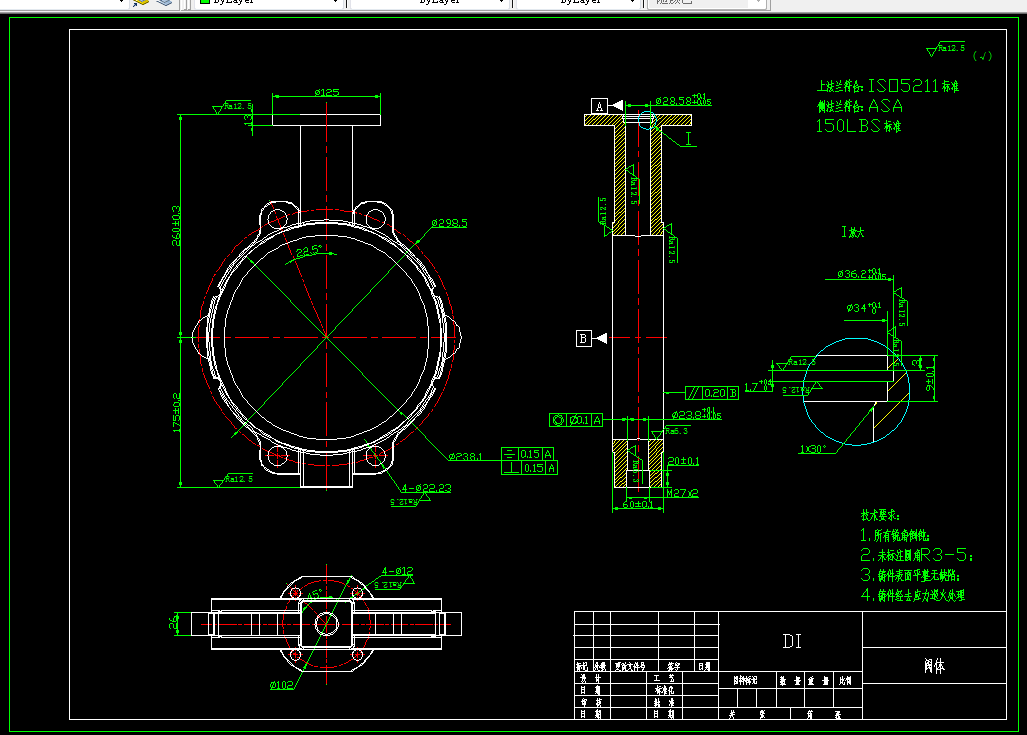Select the 1.7 groove dimension
The image size is (1027, 735).
pos(758,386)
